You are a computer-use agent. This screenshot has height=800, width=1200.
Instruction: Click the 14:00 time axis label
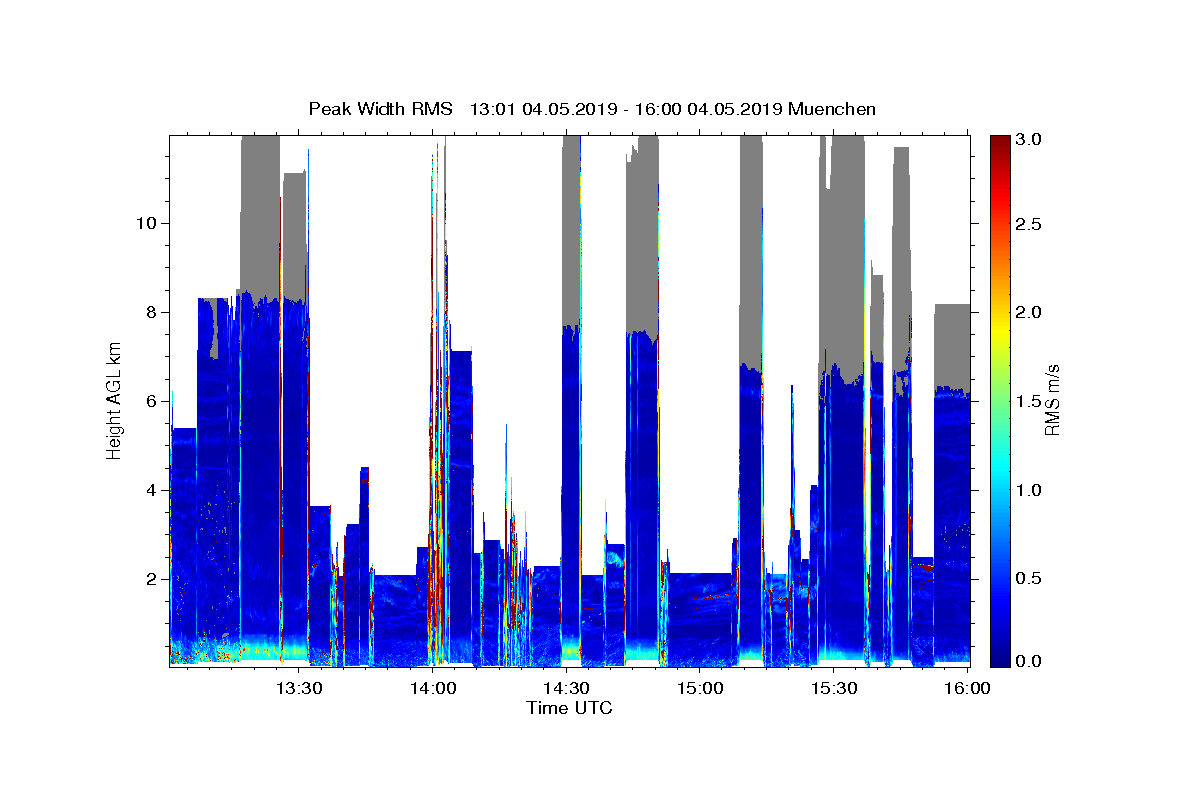(432, 688)
